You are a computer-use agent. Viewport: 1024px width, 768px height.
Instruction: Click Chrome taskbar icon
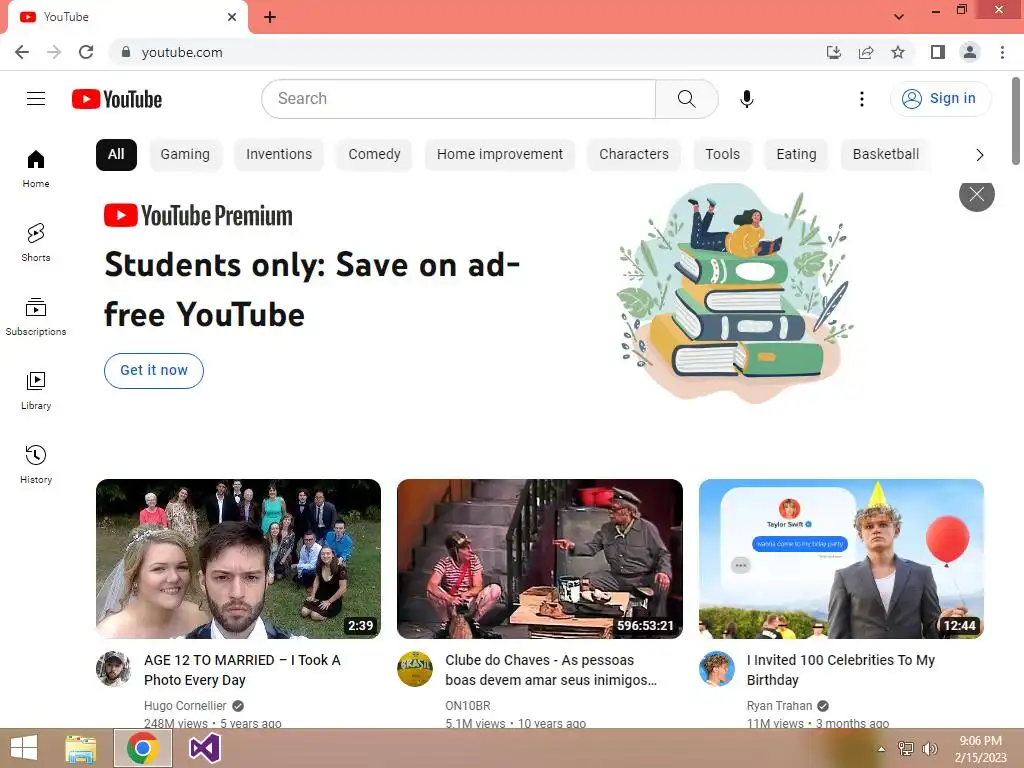click(x=143, y=748)
